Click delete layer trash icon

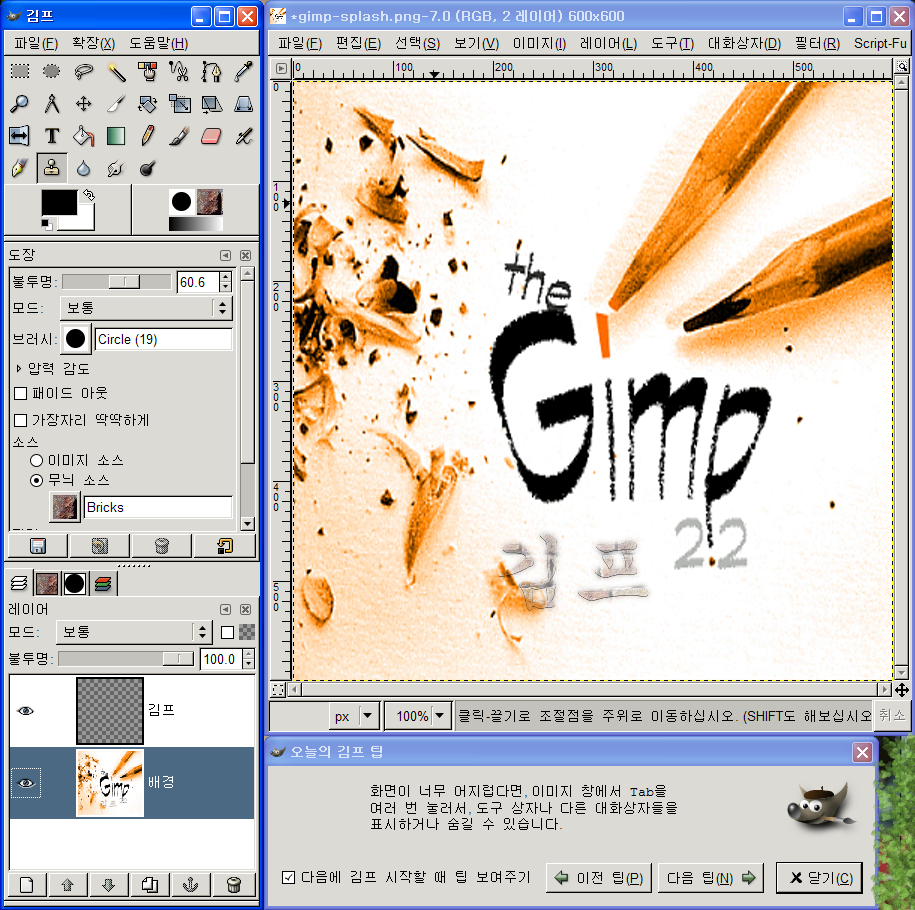(x=233, y=885)
